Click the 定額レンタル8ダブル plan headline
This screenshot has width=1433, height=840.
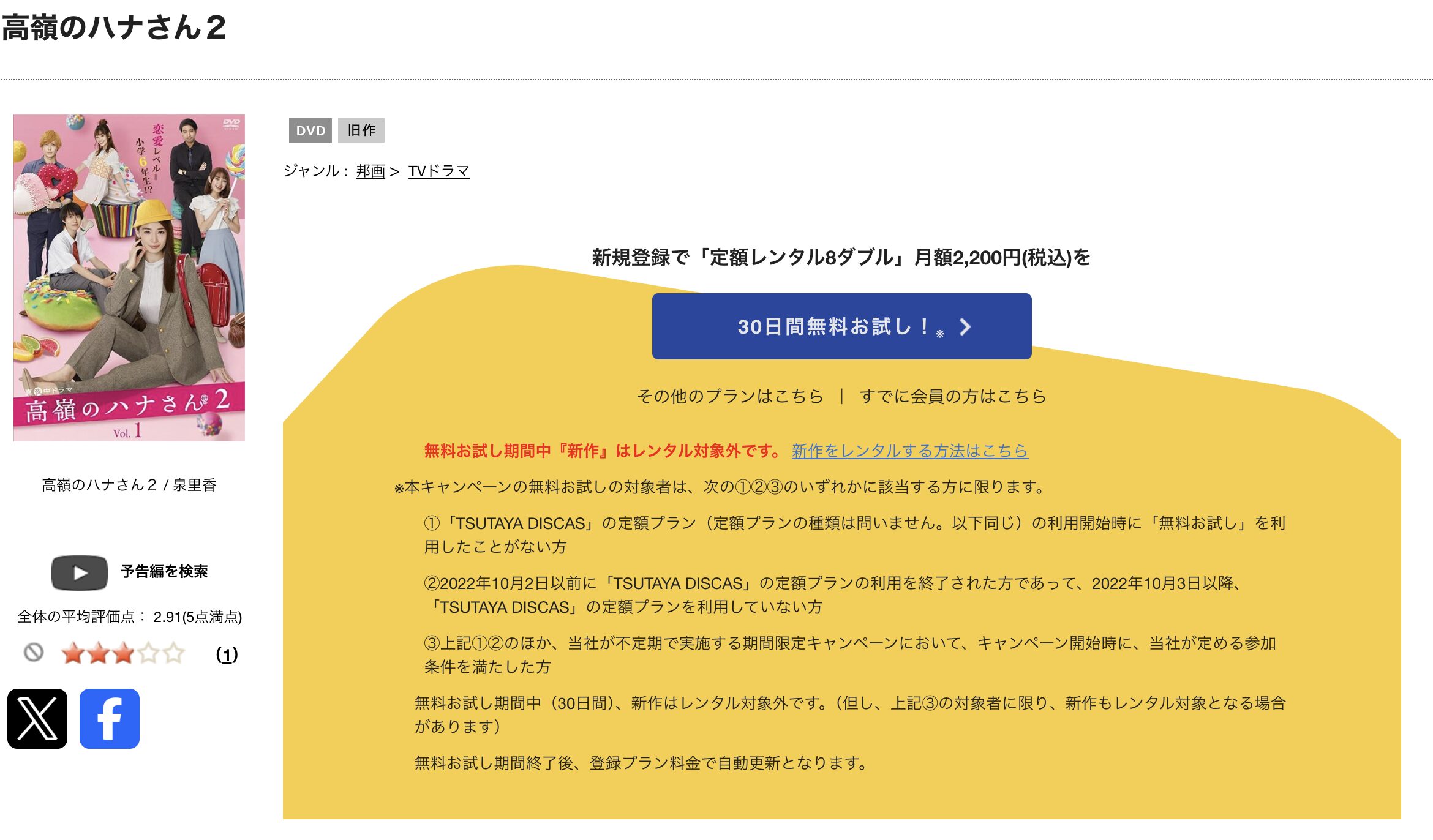[841, 257]
